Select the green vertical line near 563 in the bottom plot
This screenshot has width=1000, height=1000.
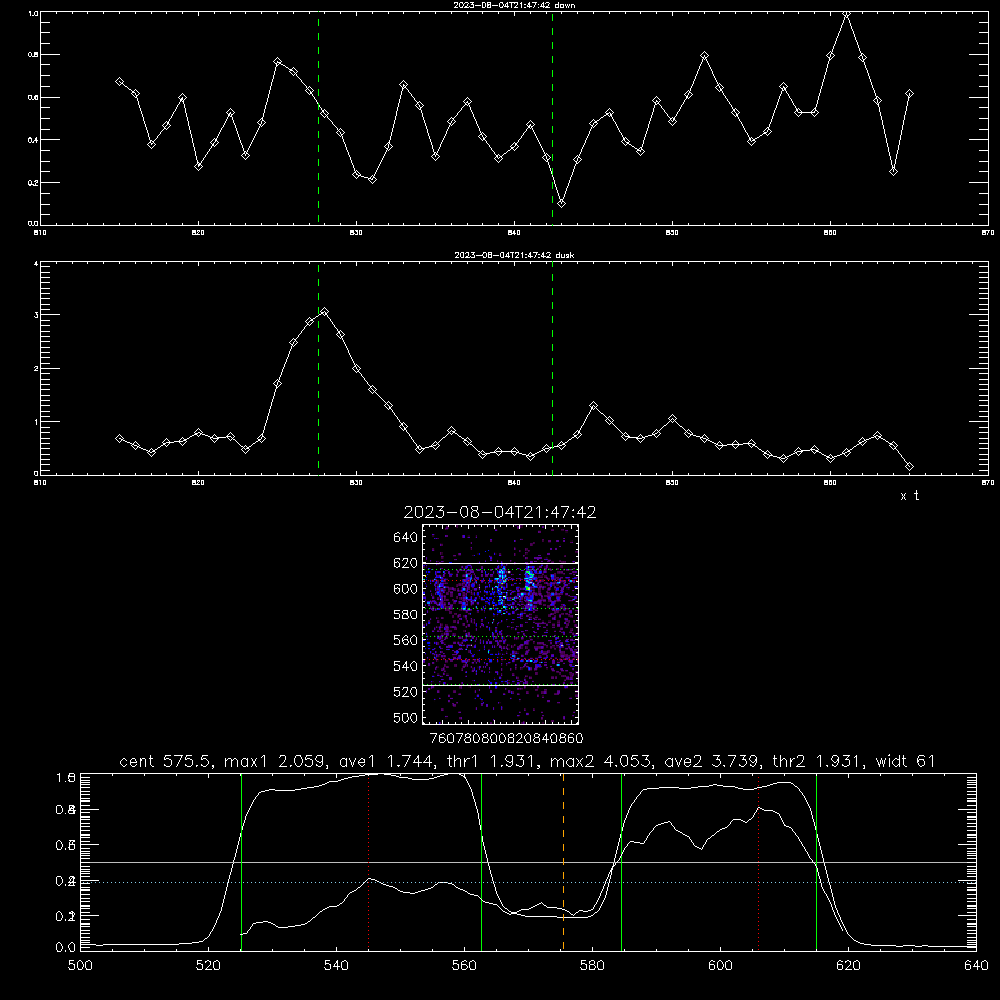[482, 862]
